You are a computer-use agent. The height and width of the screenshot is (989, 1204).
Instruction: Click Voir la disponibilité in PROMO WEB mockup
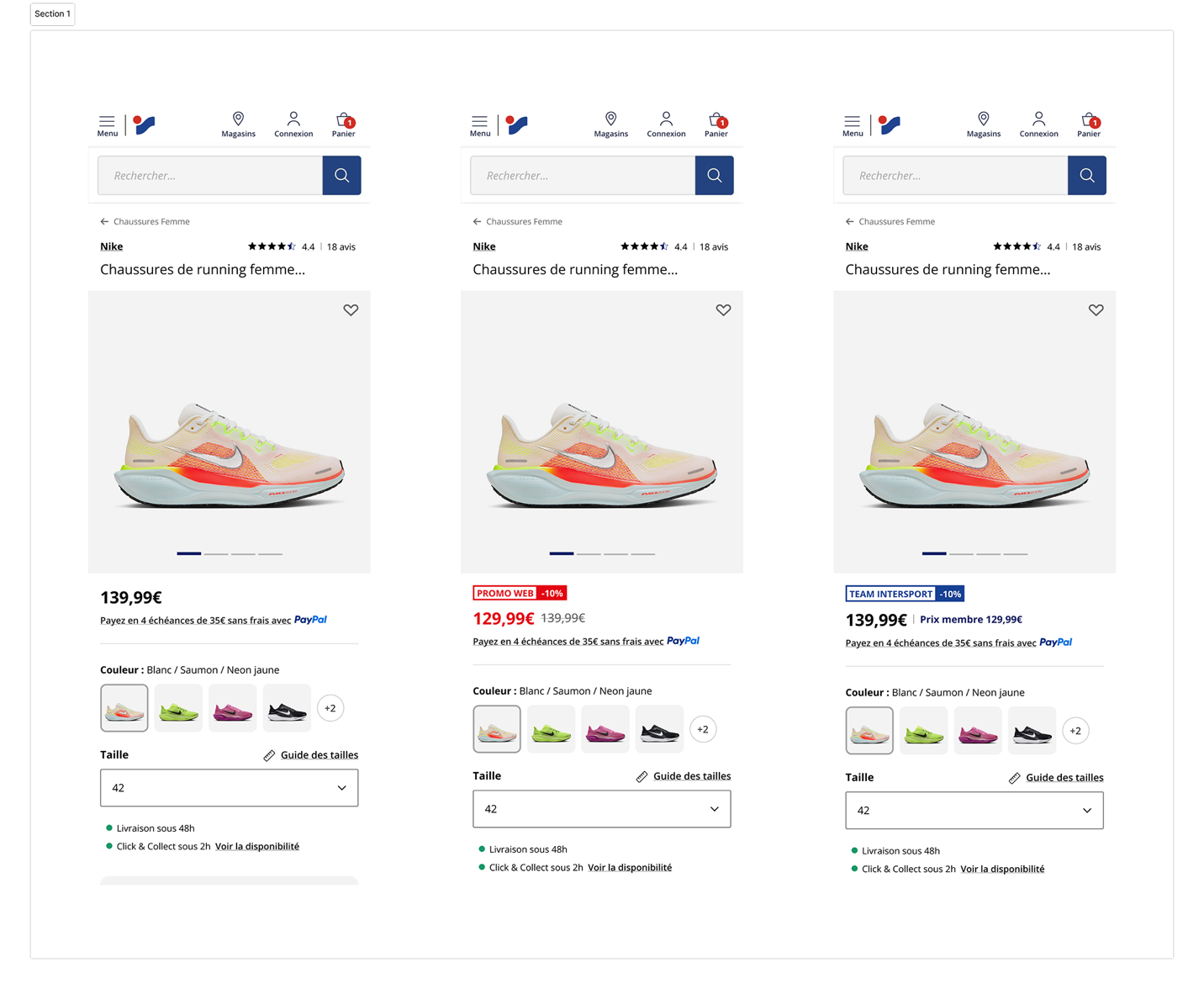click(x=629, y=868)
